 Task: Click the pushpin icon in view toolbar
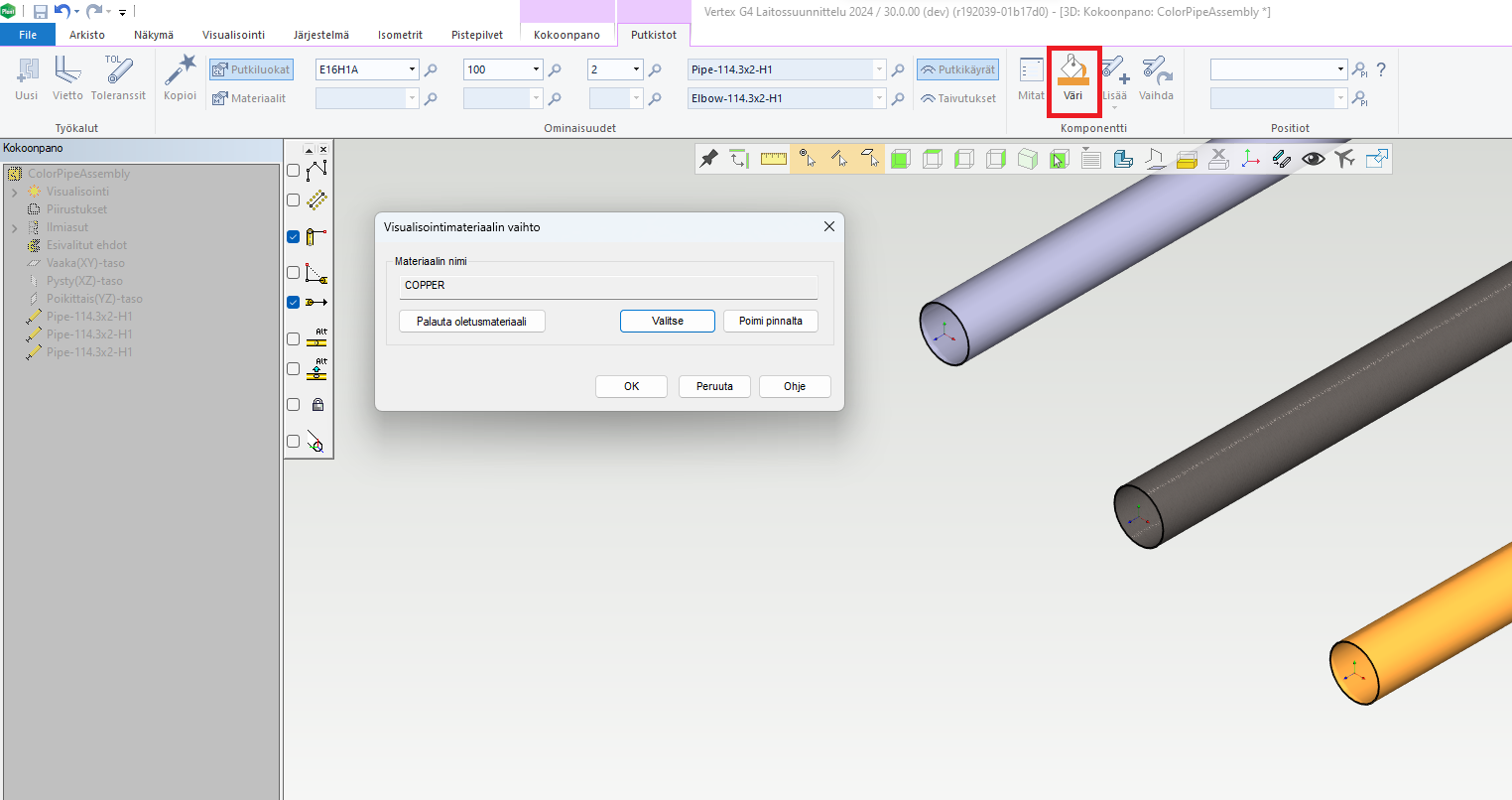(x=708, y=159)
